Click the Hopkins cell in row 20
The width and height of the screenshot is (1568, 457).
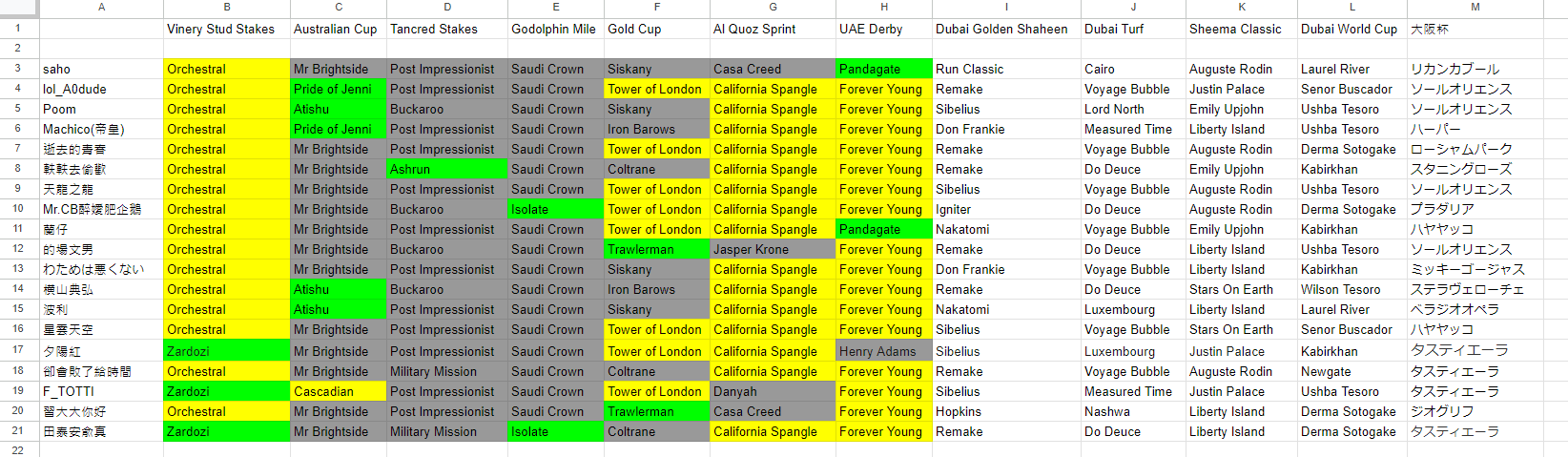pos(1006,411)
